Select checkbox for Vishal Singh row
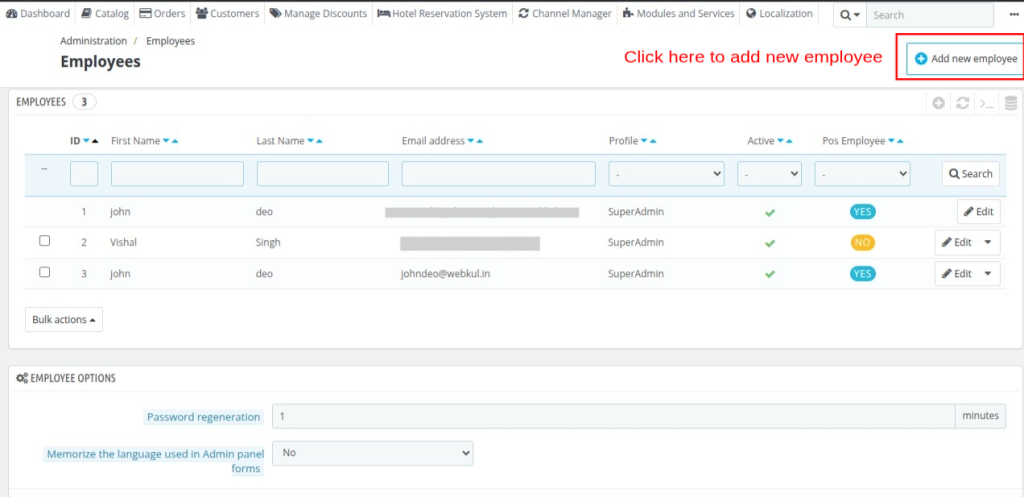The image size is (1024, 497). [44, 241]
